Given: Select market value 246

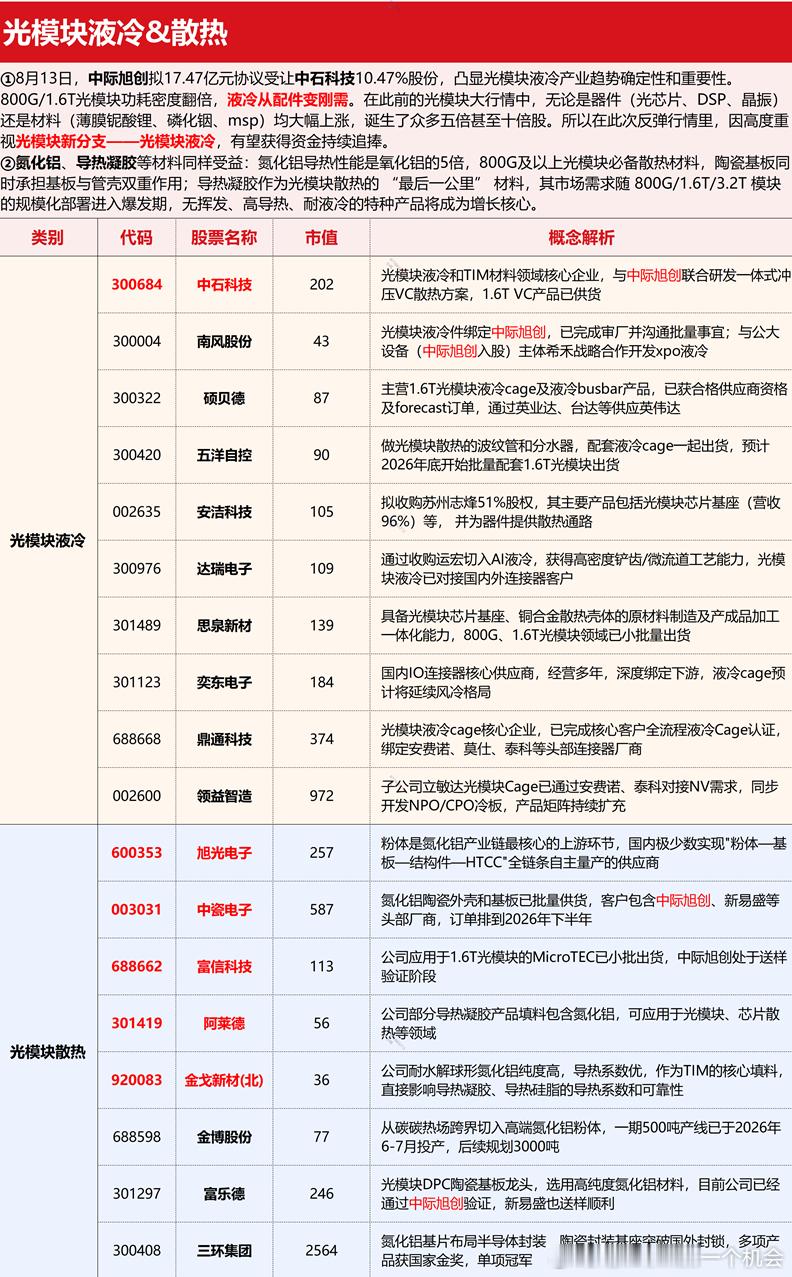Looking at the screenshot, I should (x=321, y=1194).
